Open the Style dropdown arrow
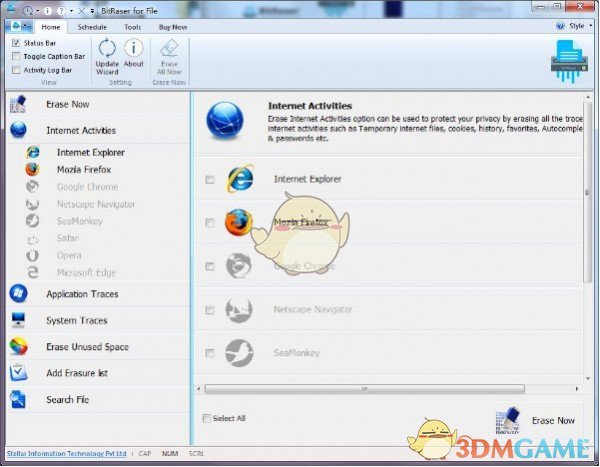 (x=590, y=26)
